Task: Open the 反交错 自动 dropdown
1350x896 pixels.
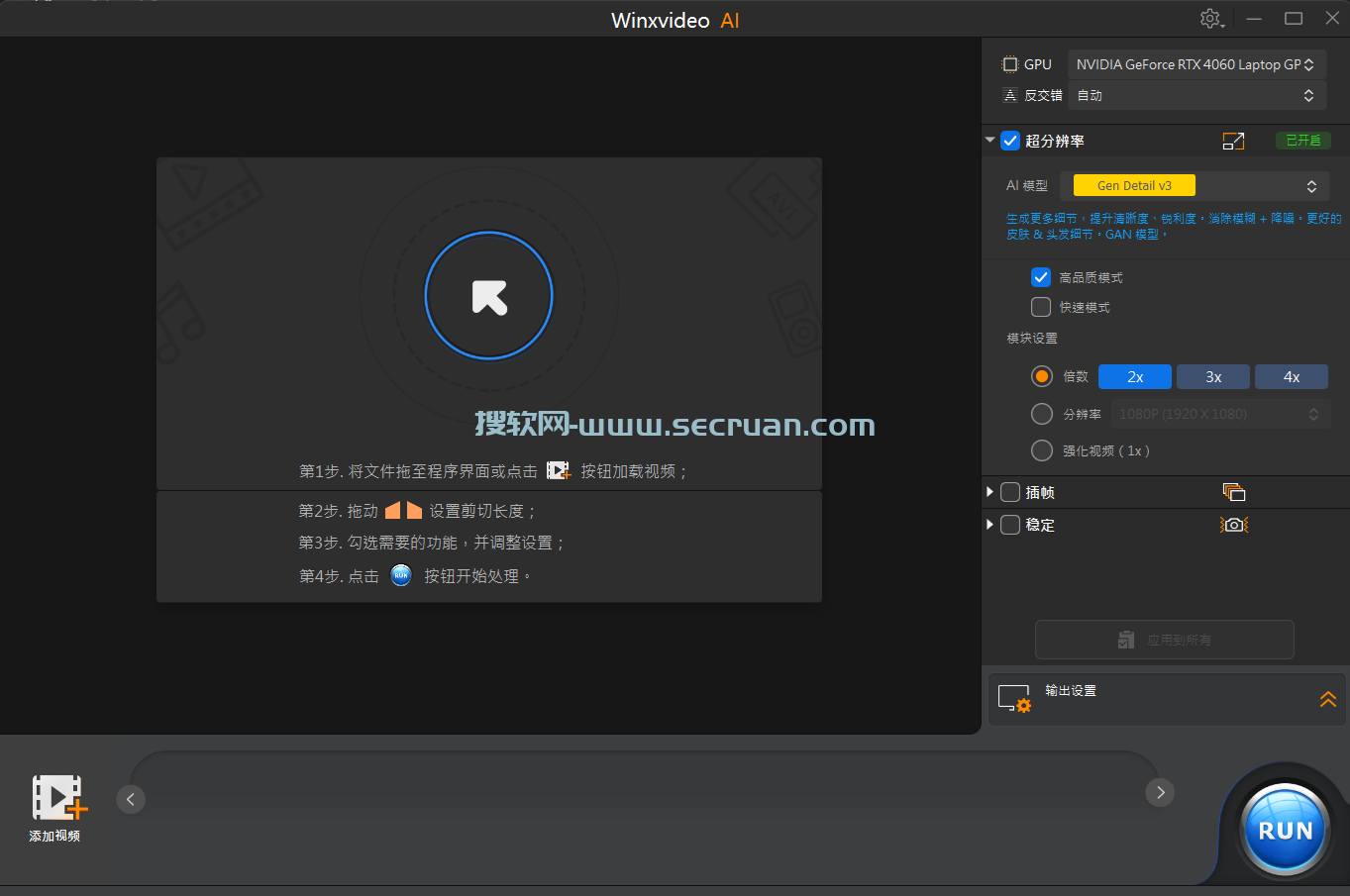Action: (1196, 95)
